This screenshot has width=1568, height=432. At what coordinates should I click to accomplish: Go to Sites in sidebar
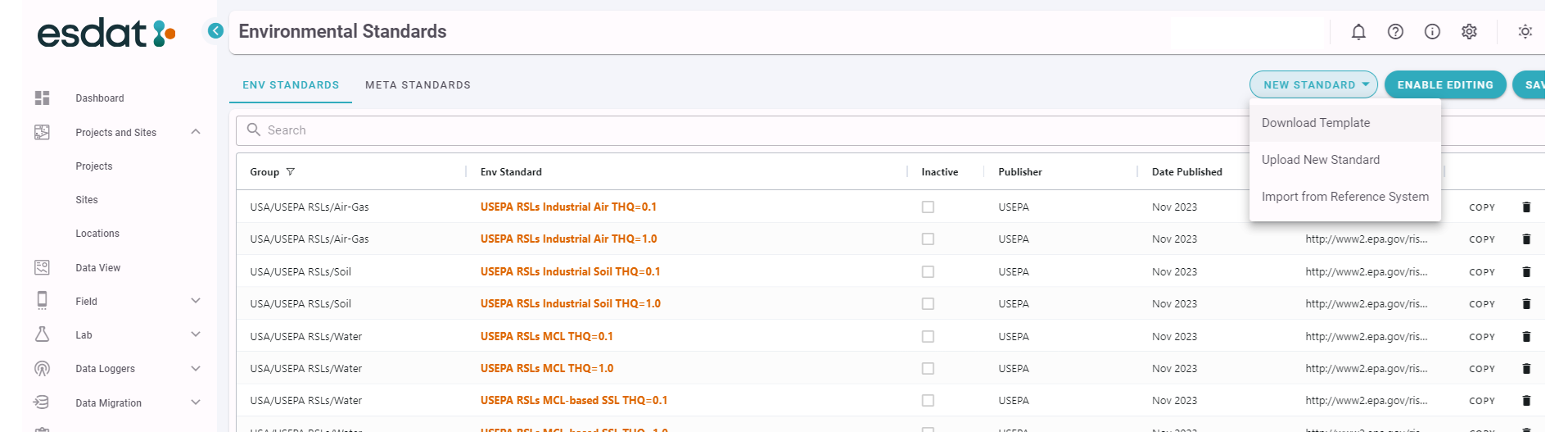point(87,200)
